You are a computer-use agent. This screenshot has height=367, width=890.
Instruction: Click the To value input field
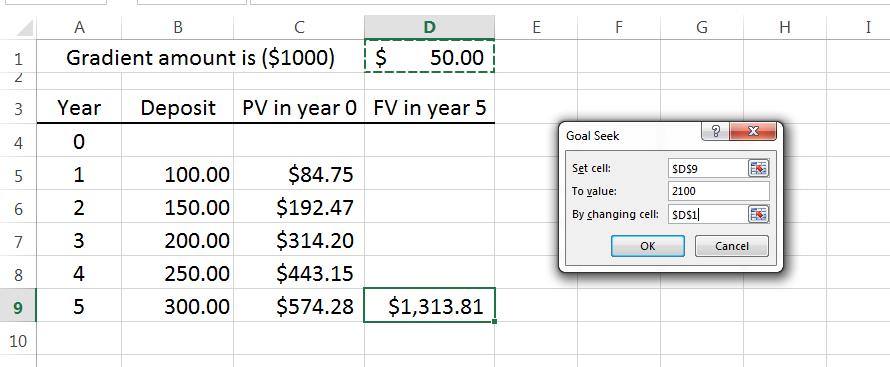point(719,191)
